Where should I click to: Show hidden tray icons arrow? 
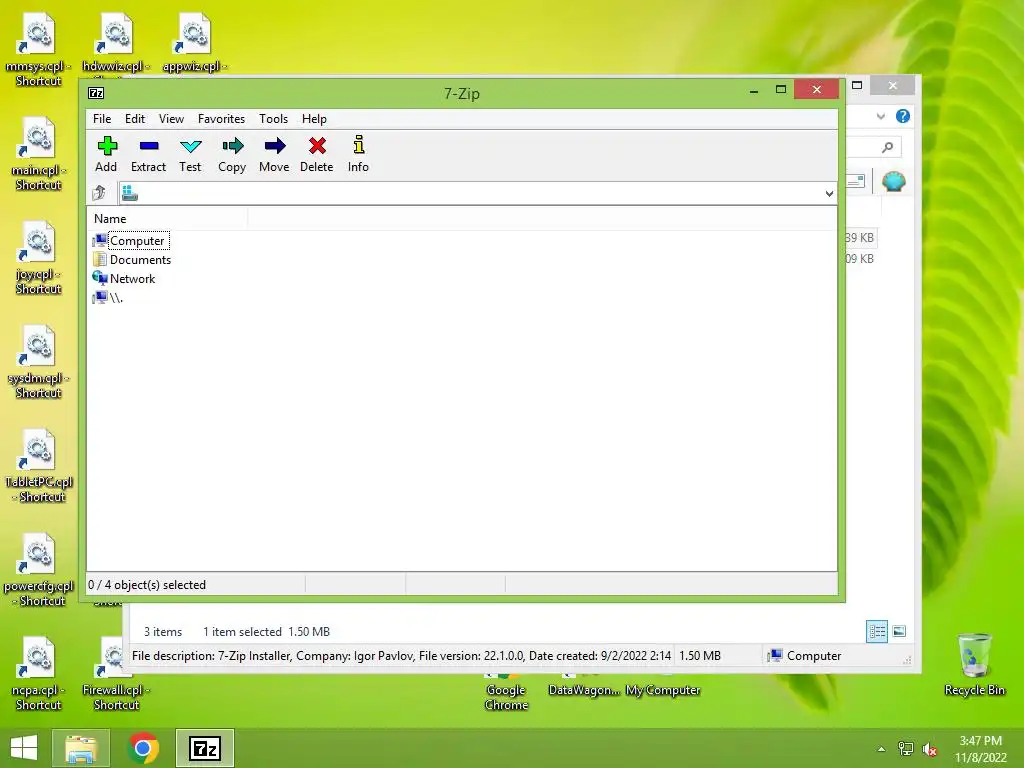881,749
